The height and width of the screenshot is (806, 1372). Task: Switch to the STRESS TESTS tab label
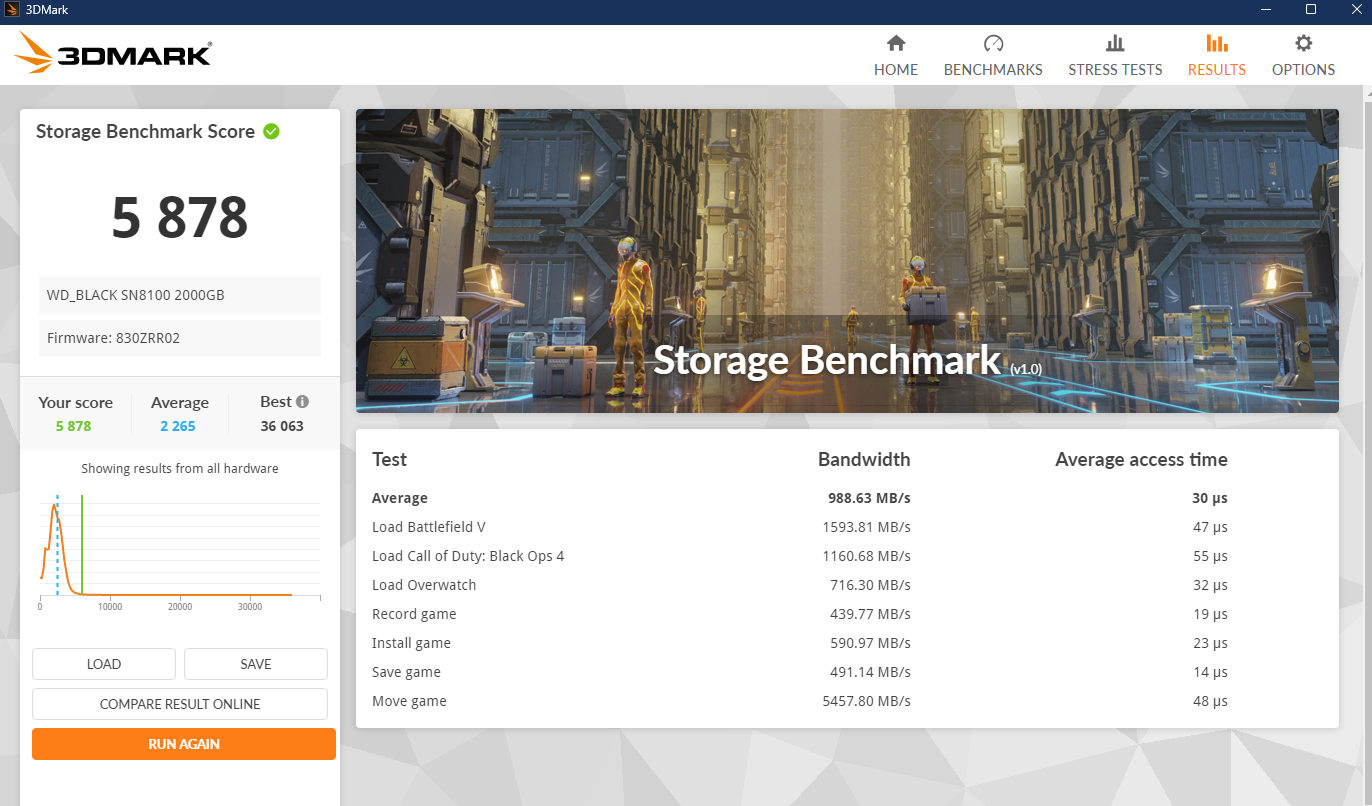click(x=1115, y=70)
